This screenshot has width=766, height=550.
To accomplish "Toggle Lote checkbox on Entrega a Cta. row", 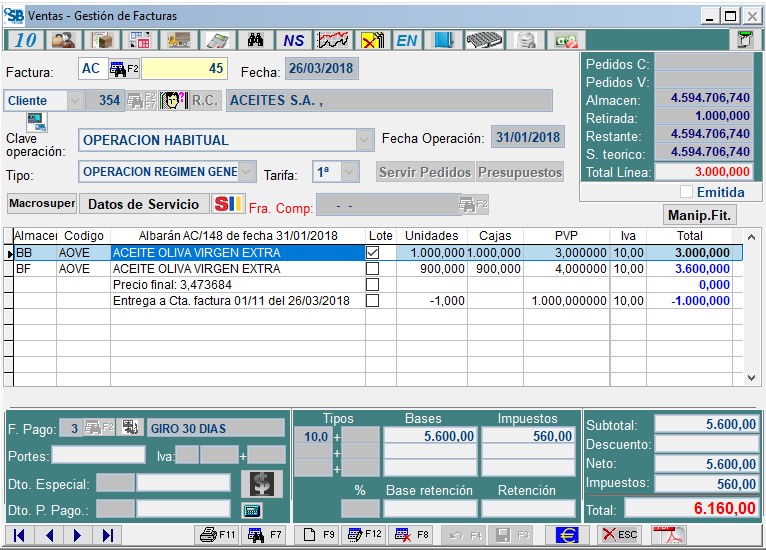I will 372,301.
